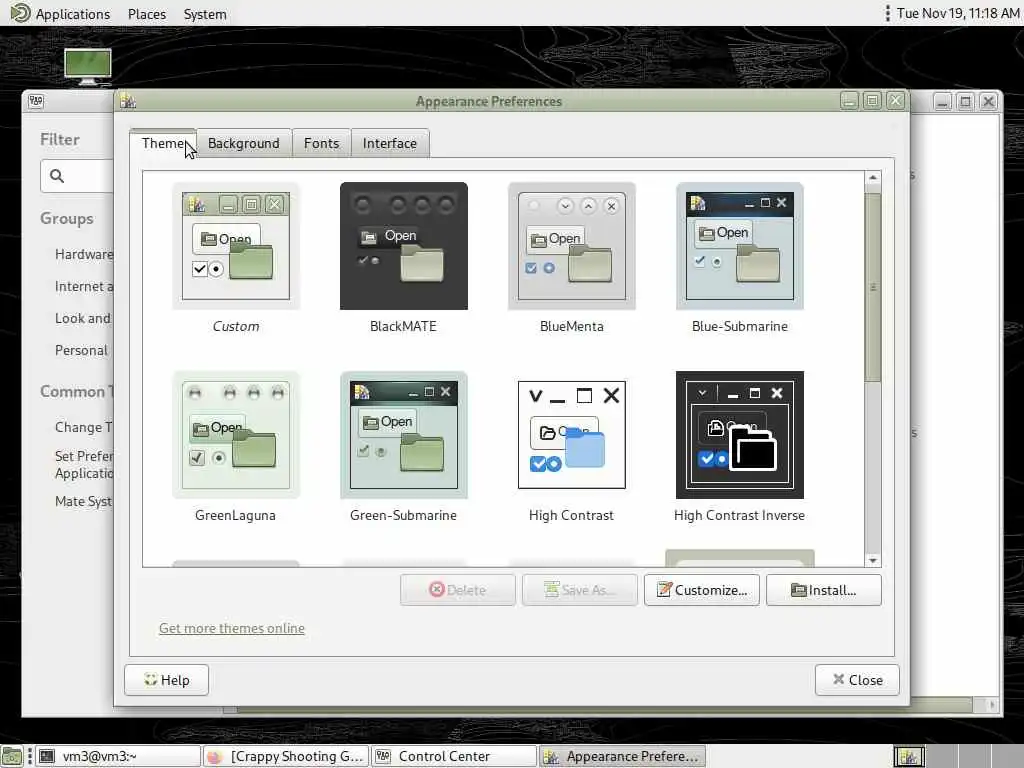
Task: Open the Background tab
Action: 244,143
